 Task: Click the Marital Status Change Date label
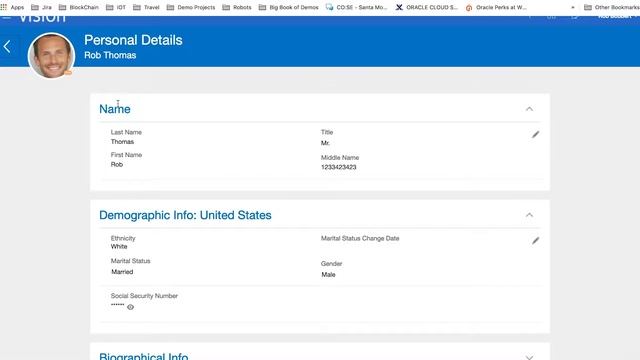tap(360, 238)
